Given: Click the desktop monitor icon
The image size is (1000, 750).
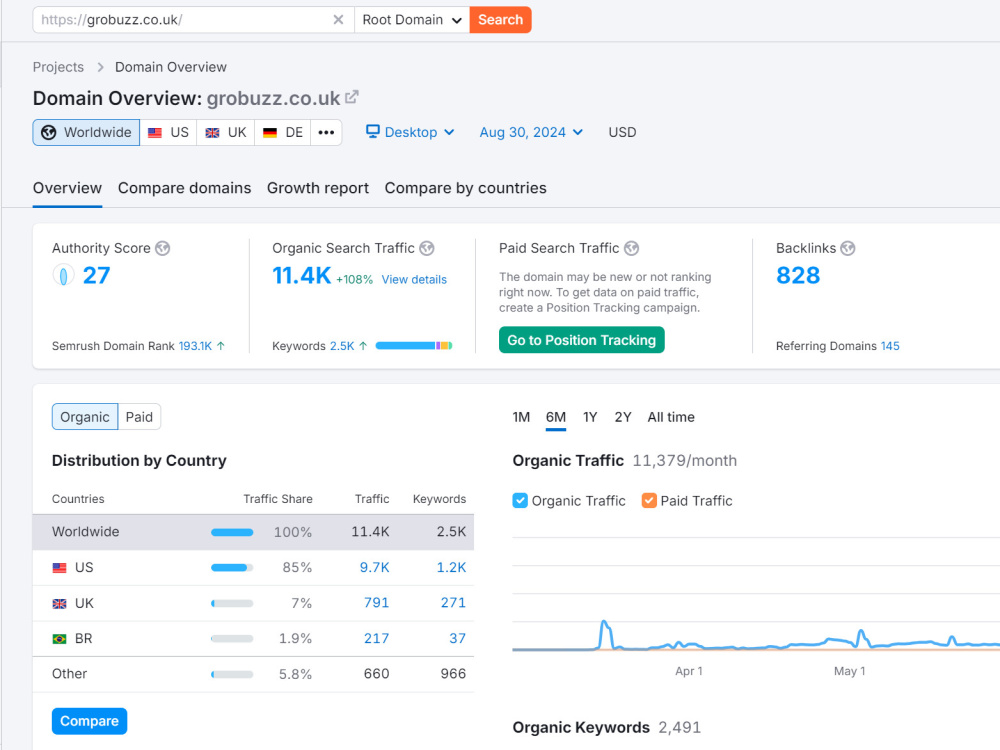Looking at the screenshot, I should (372, 131).
